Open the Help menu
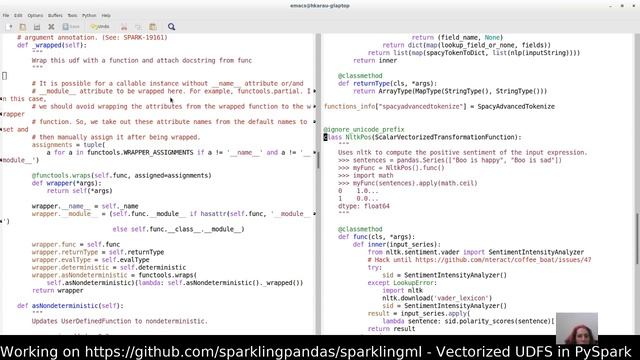Viewport: 640px width, 360px height. pyautogui.click(x=106, y=16)
